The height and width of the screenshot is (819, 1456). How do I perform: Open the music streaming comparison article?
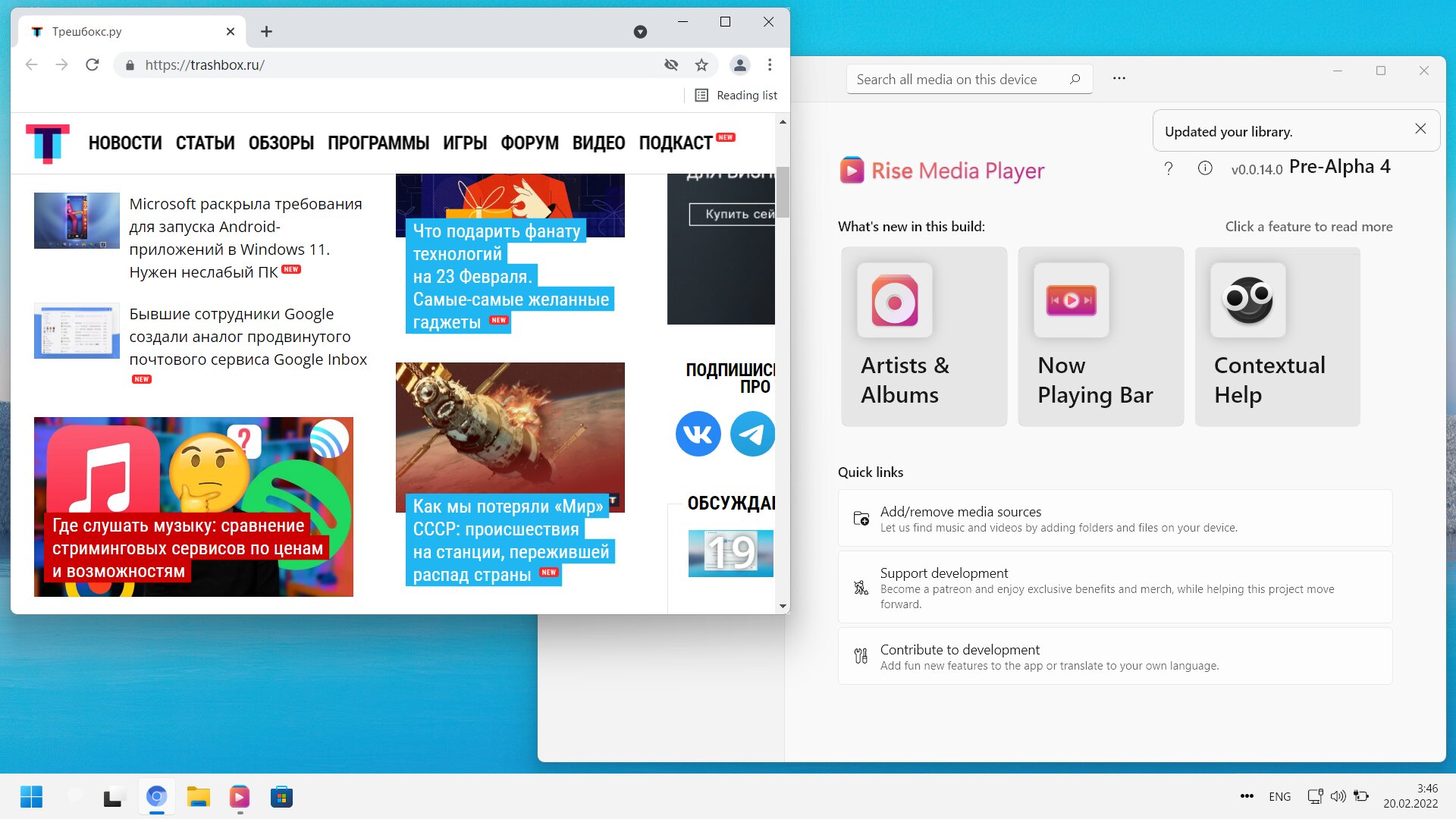point(187,548)
